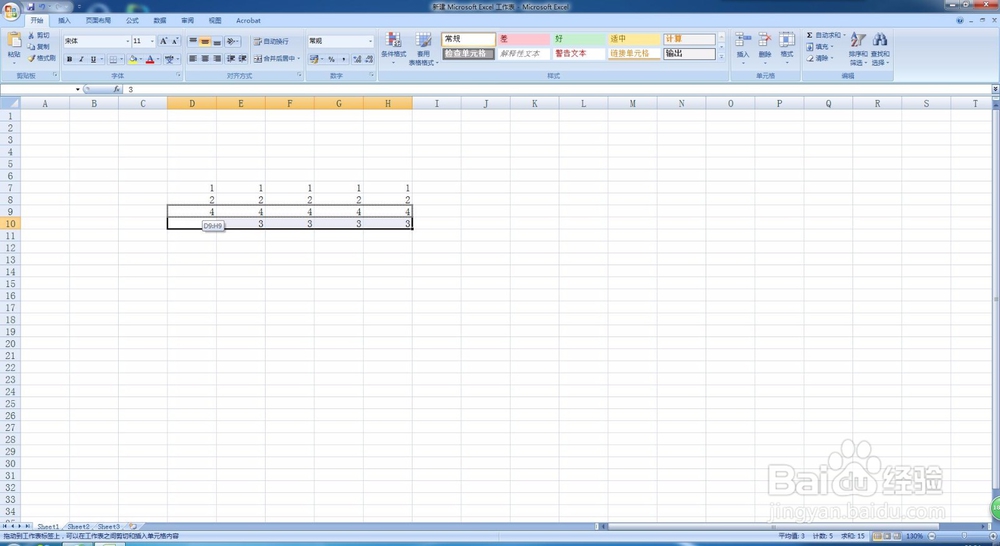Increase the cell indent
Image resolution: width=1000 pixels, height=546 pixels.
(242, 59)
